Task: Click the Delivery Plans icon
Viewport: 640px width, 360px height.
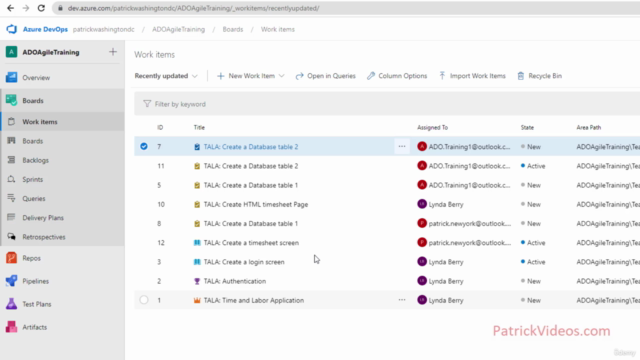Action: (x=11, y=218)
